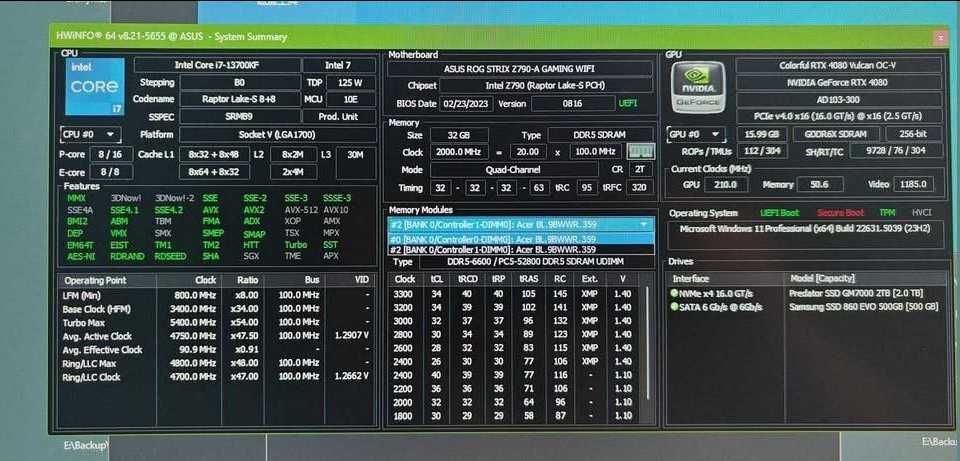Click the green status dot for NVMe drive
The height and width of the screenshot is (461, 960).
(x=675, y=293)
